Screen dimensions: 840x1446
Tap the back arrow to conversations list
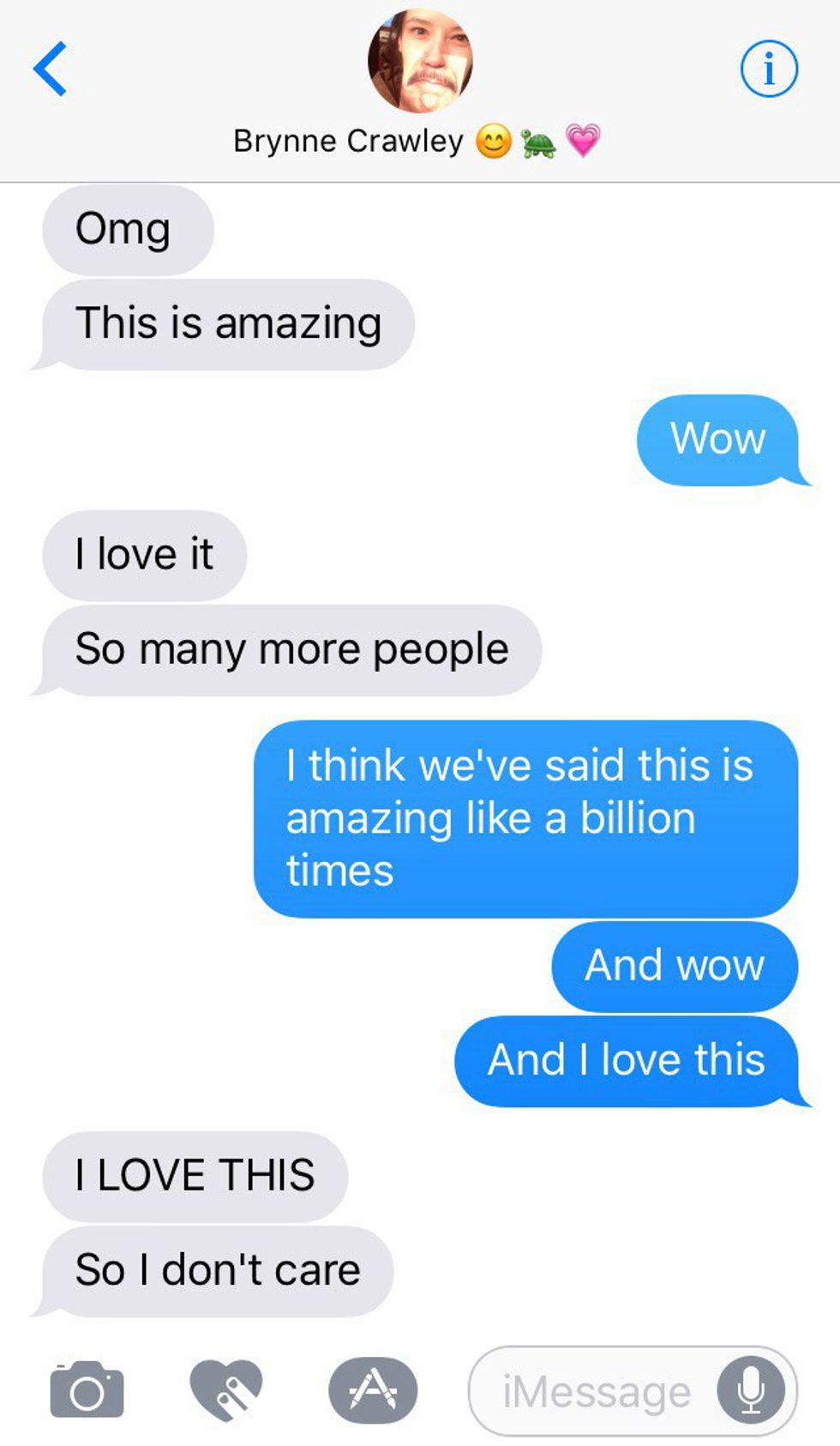50,69
